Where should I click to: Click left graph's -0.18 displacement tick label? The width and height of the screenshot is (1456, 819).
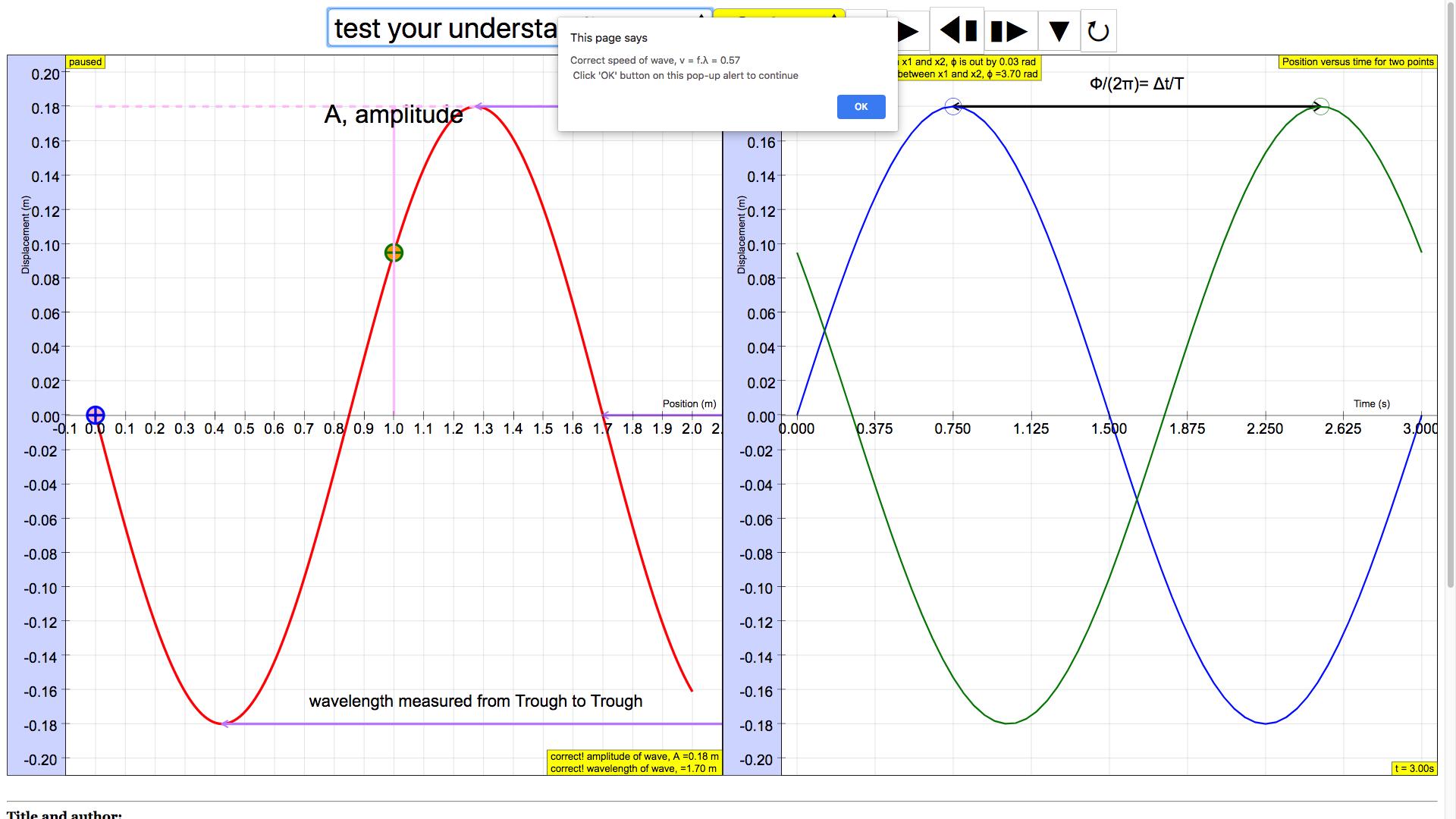(42, 725)
